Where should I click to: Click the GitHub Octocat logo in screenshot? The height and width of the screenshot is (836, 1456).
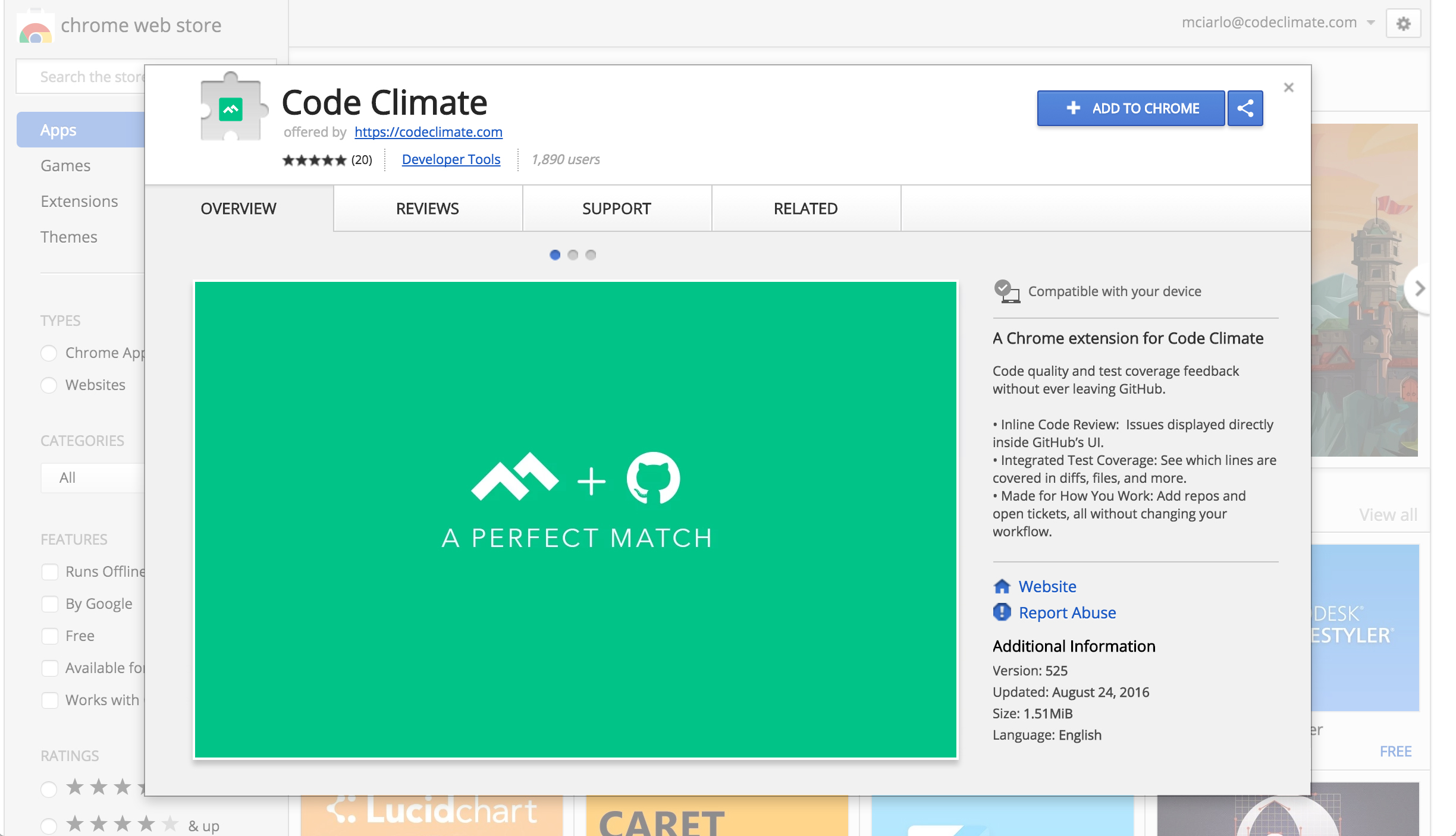pos(653,478)
